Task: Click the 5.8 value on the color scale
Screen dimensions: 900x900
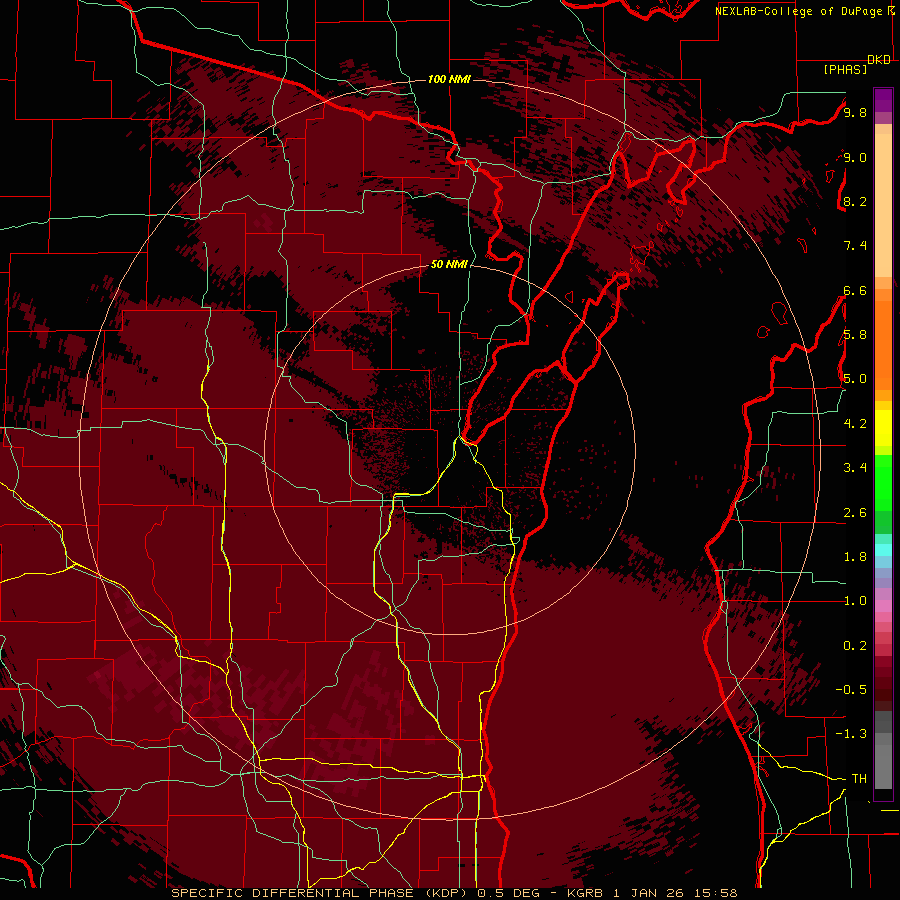Action: (x=855, y=335)
